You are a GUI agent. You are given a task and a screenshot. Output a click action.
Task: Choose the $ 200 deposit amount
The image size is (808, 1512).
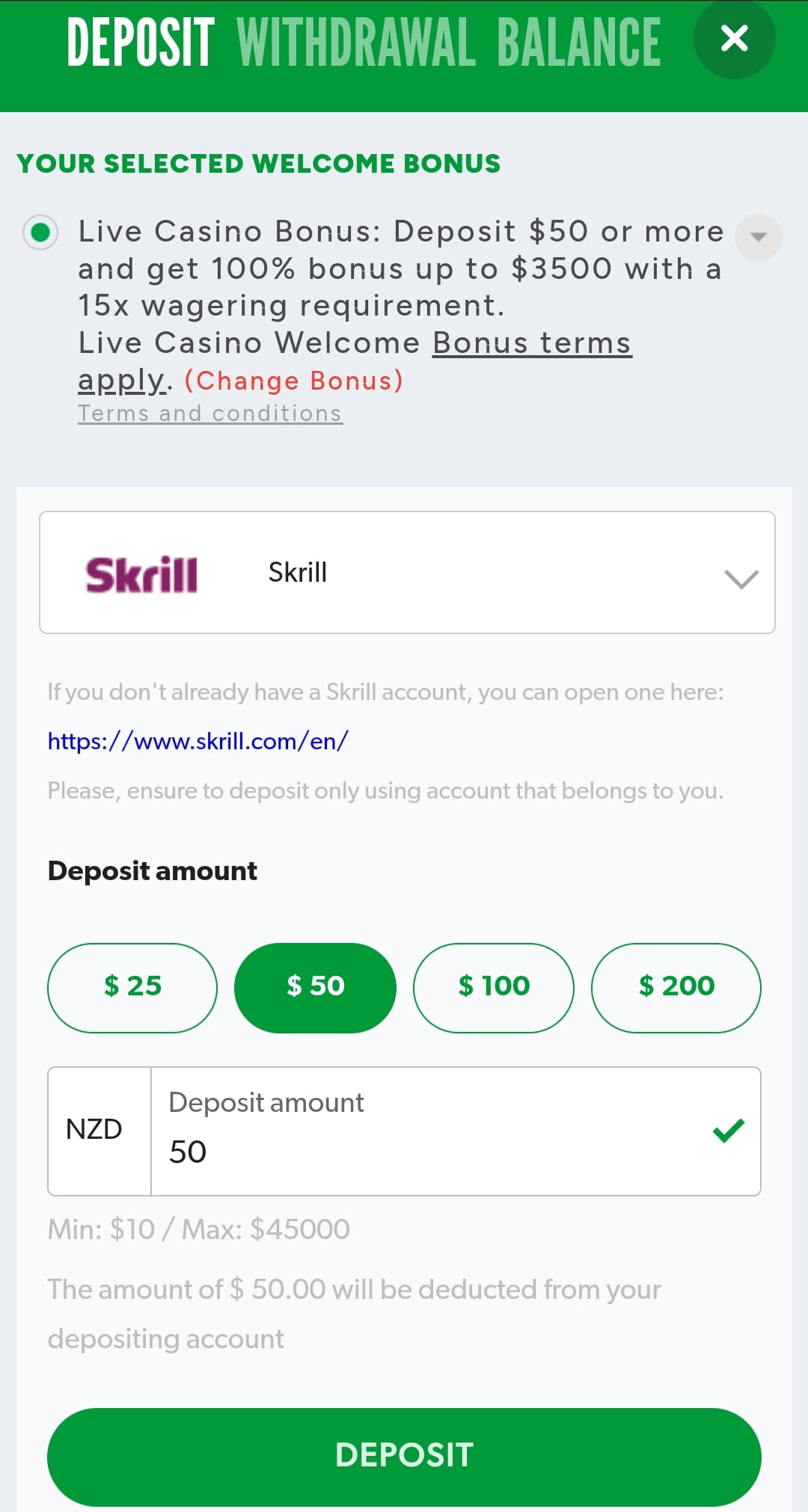pos(676,987)
